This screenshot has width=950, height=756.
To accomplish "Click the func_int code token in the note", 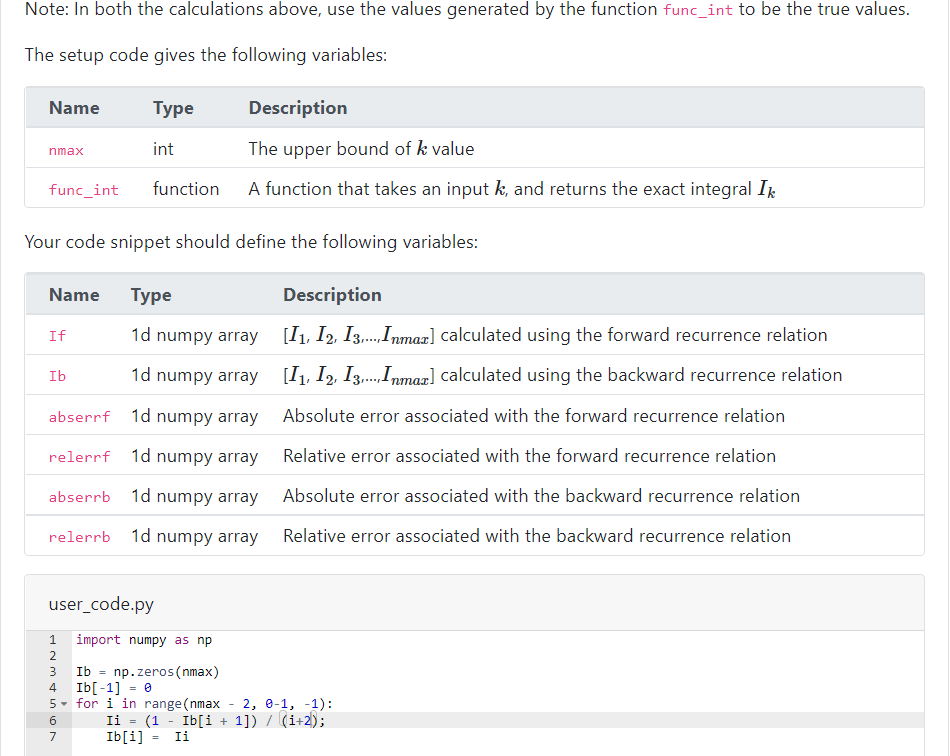I will (698, 10).
